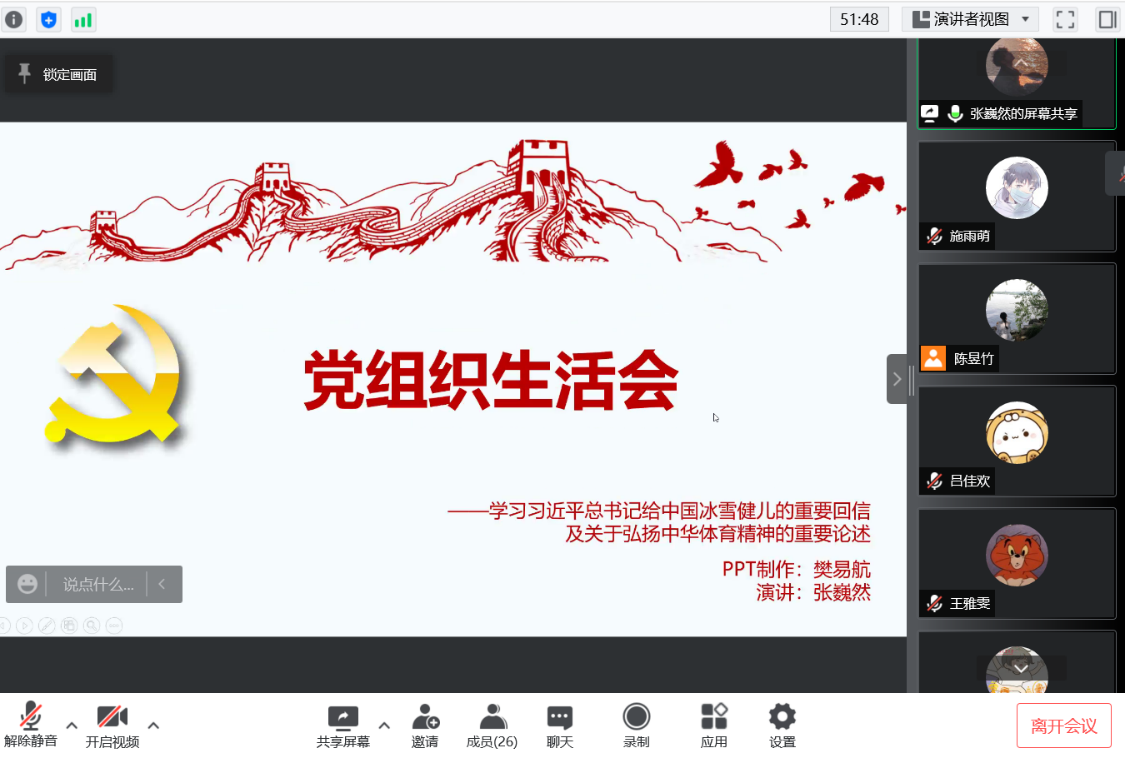Collapse the quick chat box arrow

(162, 584)
